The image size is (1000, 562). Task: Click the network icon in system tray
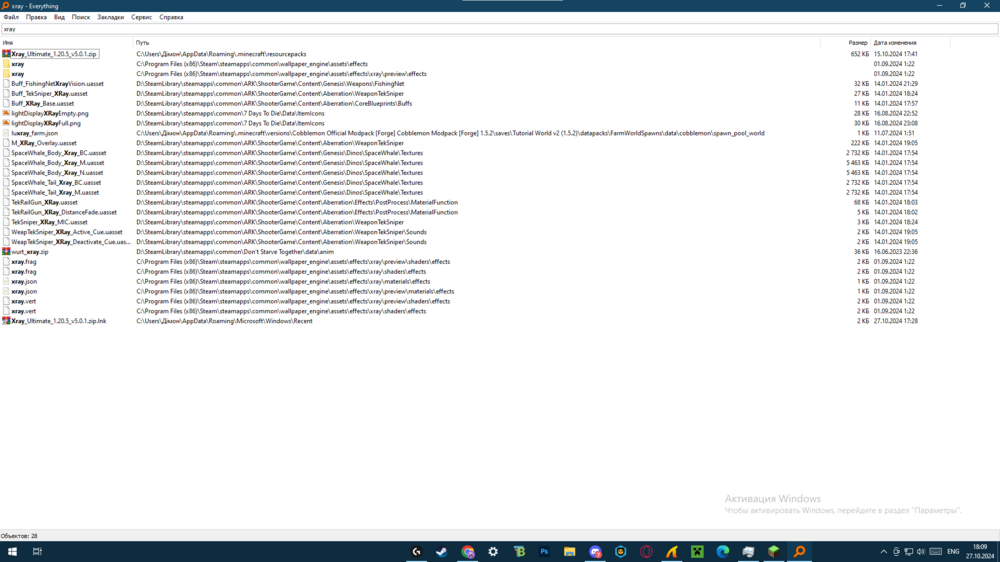pos(909,552)
